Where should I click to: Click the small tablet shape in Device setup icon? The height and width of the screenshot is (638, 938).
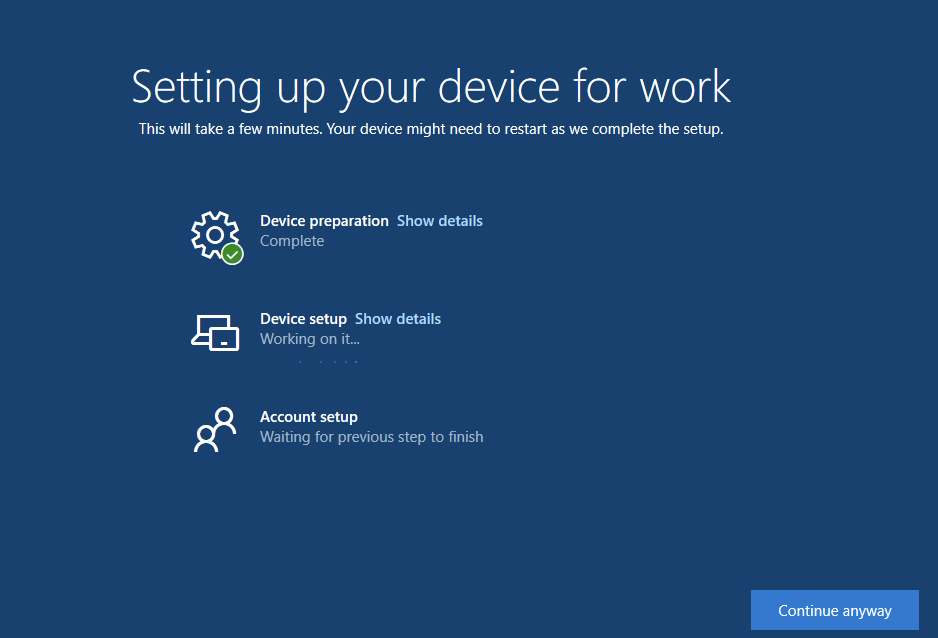pyautogui.click(x=226, y=339)
